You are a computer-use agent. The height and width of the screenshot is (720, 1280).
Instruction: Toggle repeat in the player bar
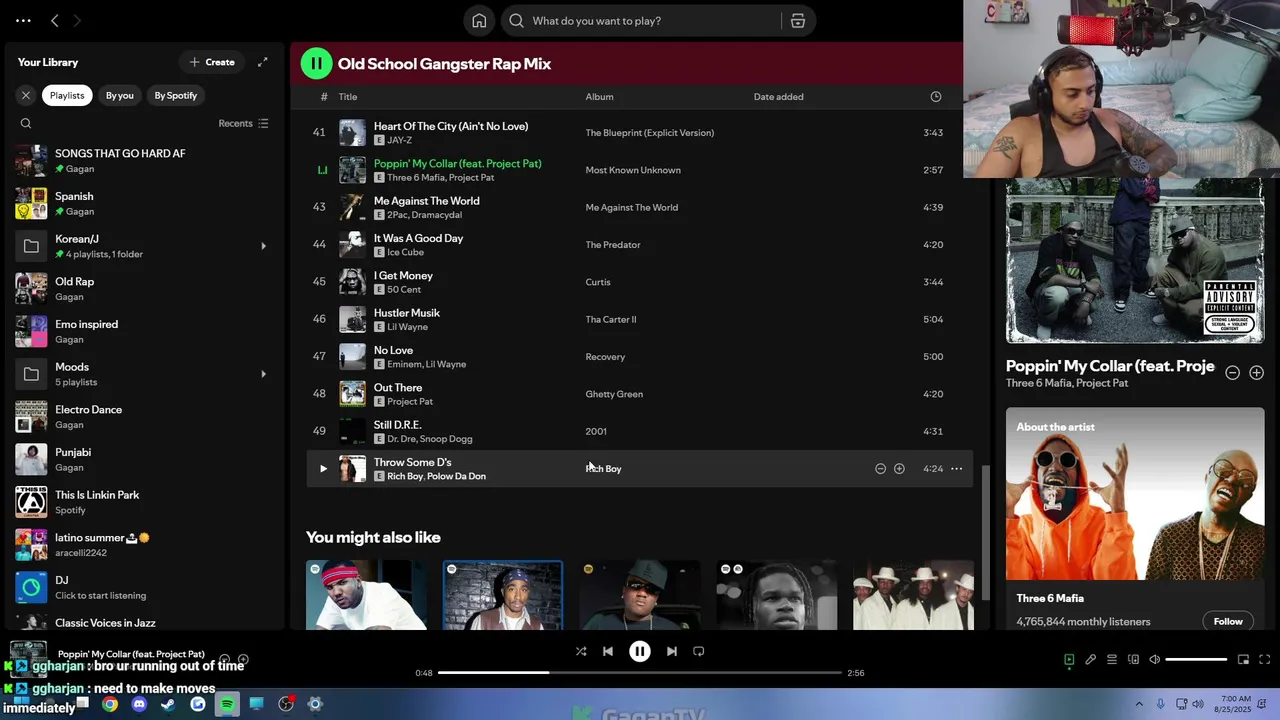699,651
